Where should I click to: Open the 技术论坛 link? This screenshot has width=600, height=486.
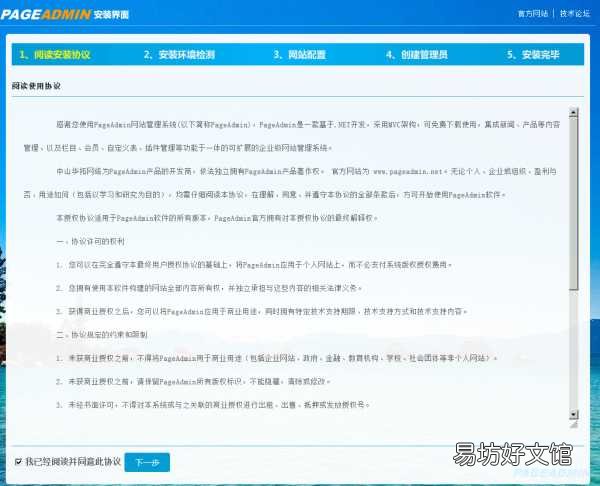(x=575, y=14)
